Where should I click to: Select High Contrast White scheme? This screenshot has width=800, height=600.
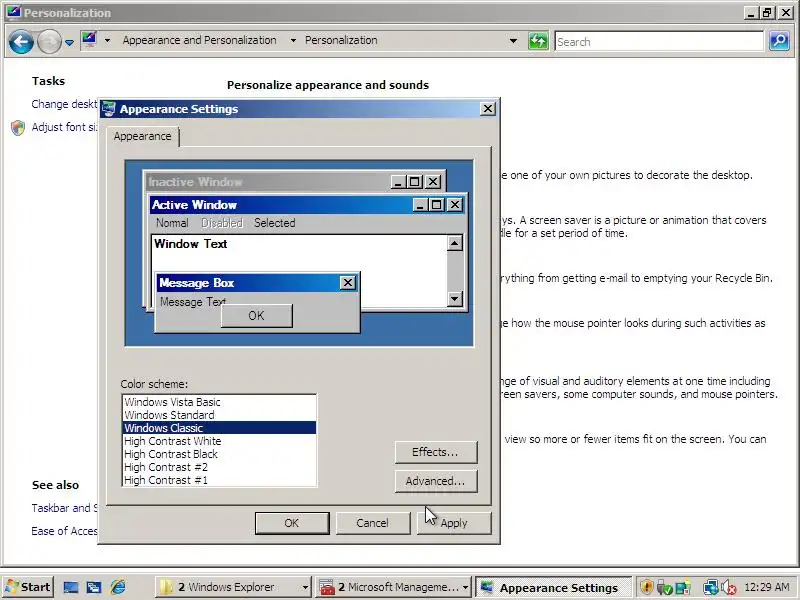(219, 441)
